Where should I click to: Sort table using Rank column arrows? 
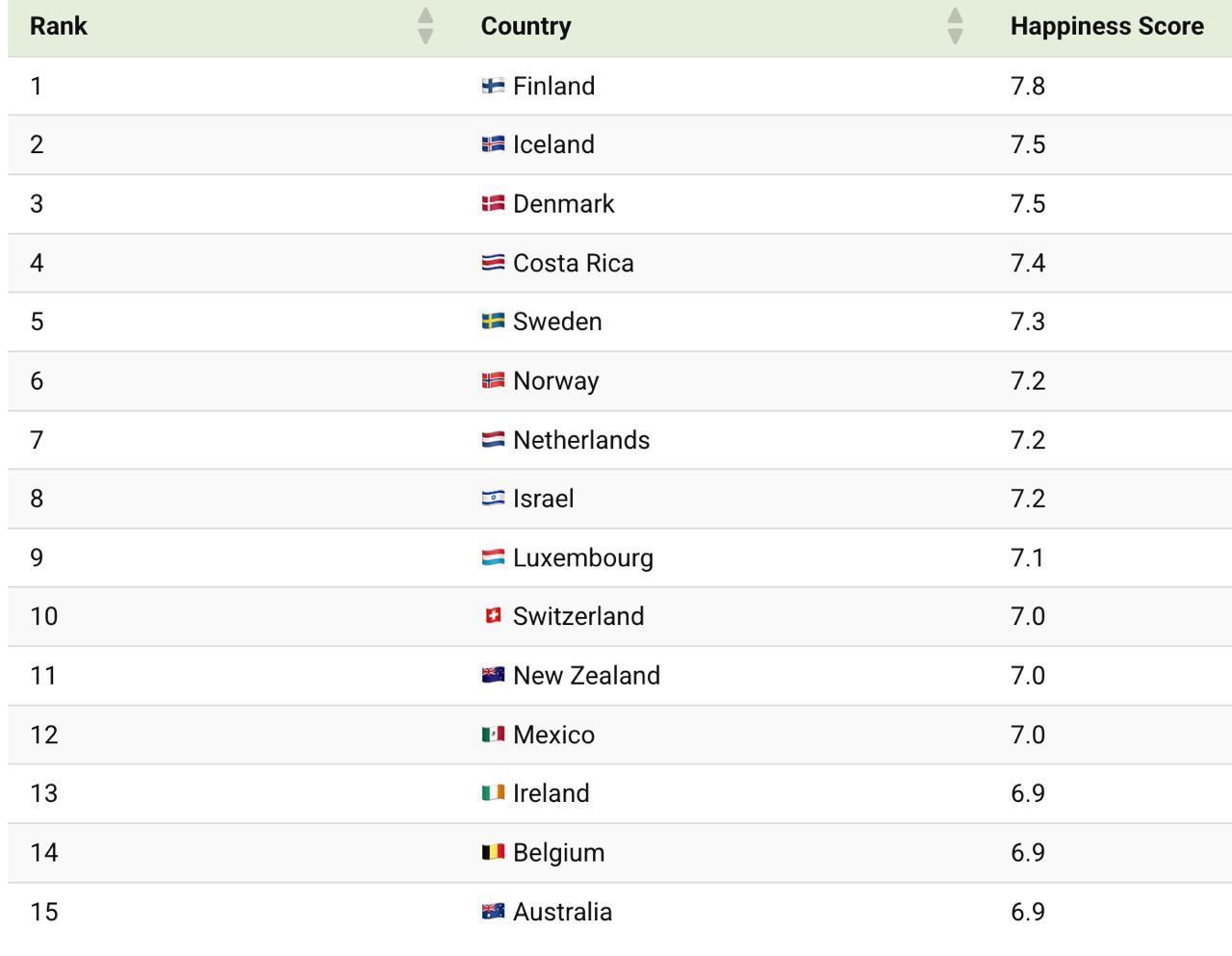coord(425,27)
